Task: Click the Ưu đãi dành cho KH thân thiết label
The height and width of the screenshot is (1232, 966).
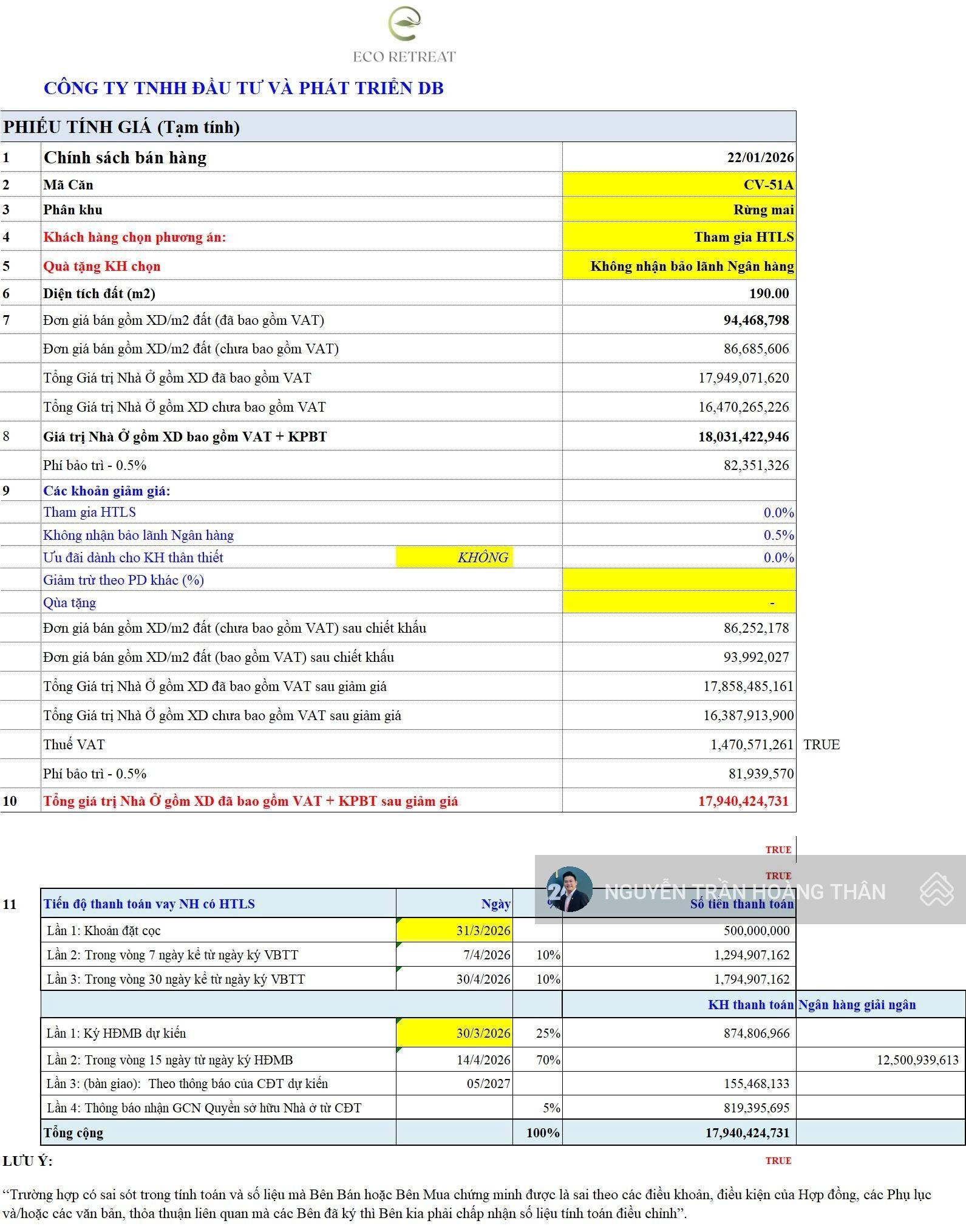Action: point(133,557)
